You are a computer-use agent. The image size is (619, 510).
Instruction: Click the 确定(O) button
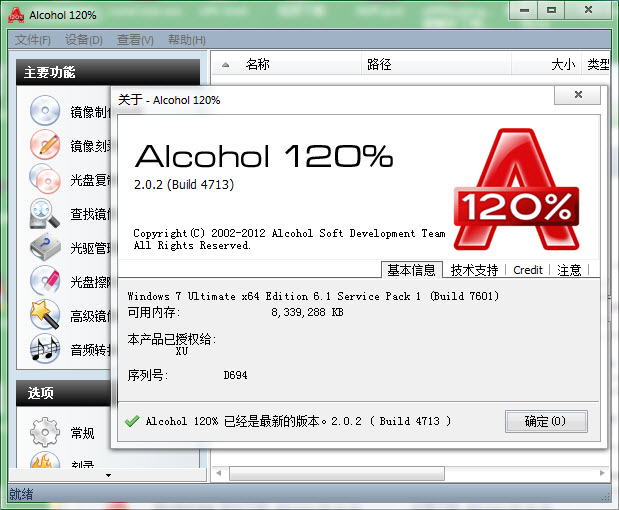546,421
